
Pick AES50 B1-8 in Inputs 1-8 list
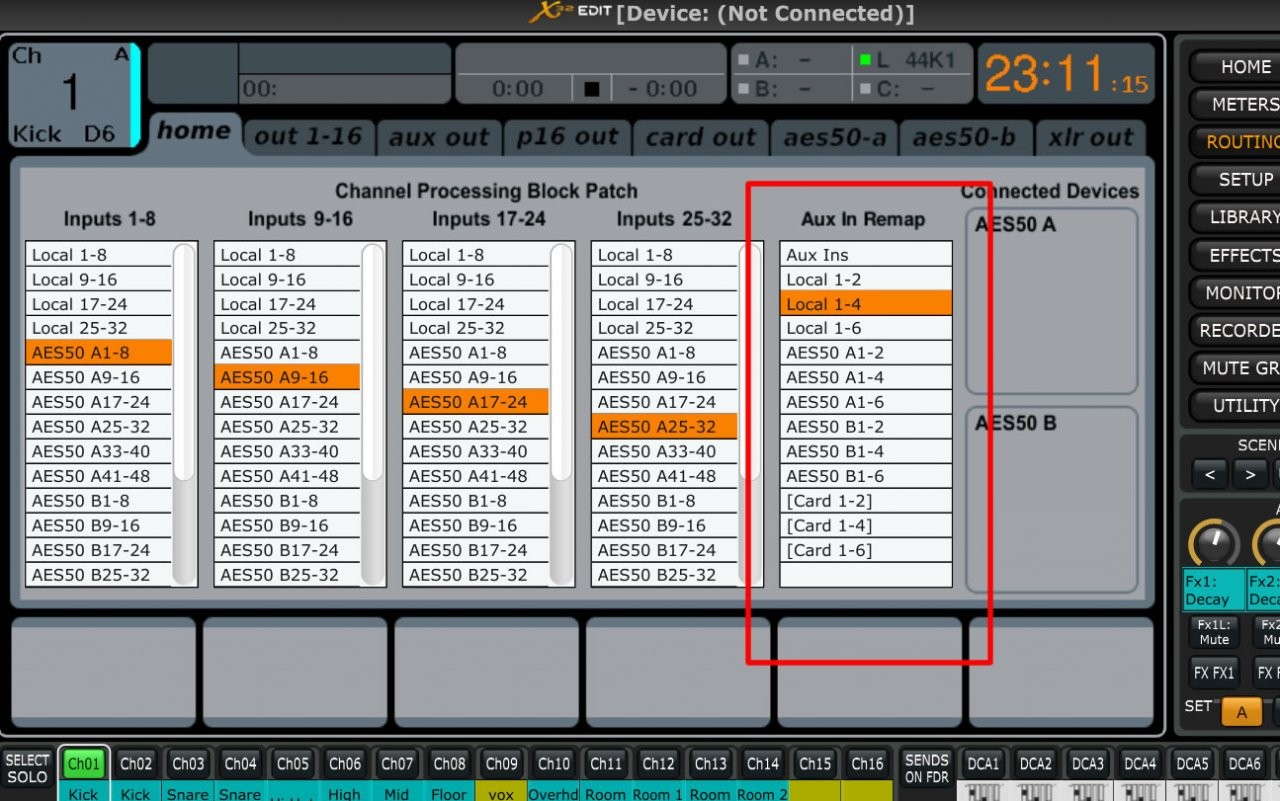coord(99,500)
